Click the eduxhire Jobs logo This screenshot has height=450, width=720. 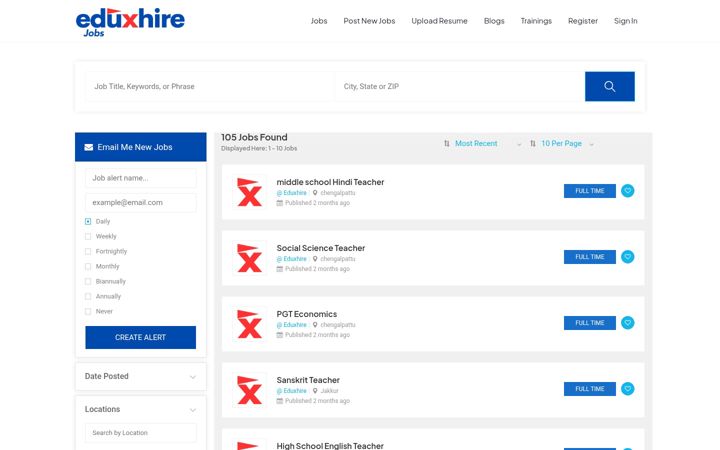coord(130,22)
